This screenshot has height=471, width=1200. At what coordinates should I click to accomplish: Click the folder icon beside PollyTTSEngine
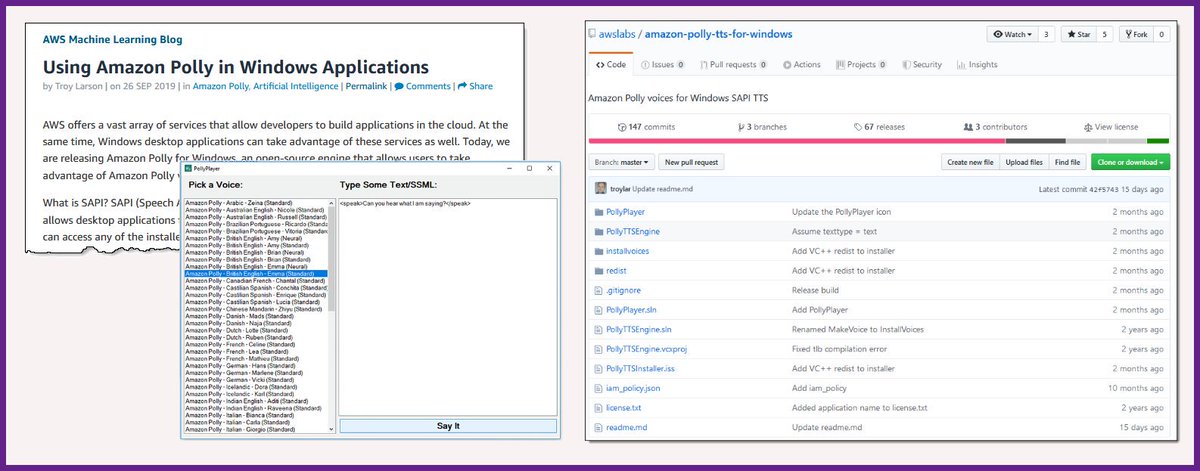click(x=599, y=231)
